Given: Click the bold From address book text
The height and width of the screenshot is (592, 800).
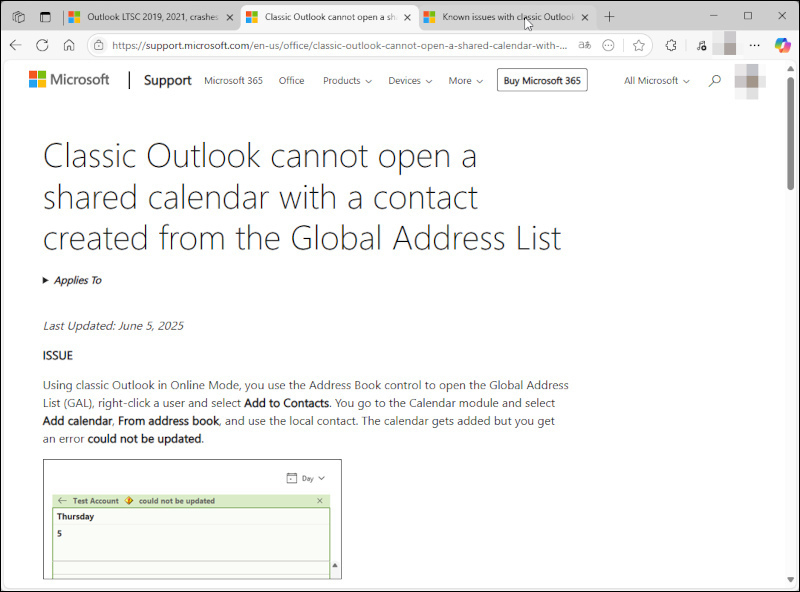Looking at the screenshot, I should [x=168, y=421].
